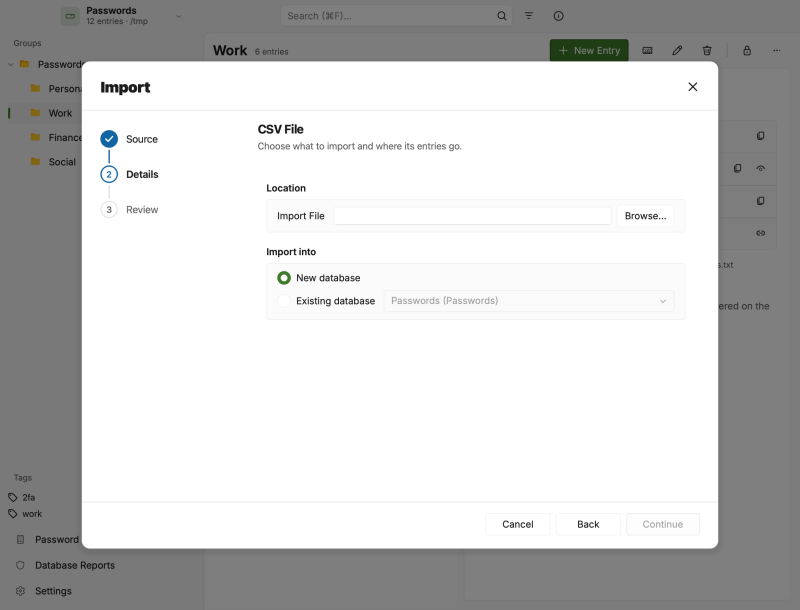Close the Import dialog
The width and height of the screenshot is (800, 610).
coord(692,87)
